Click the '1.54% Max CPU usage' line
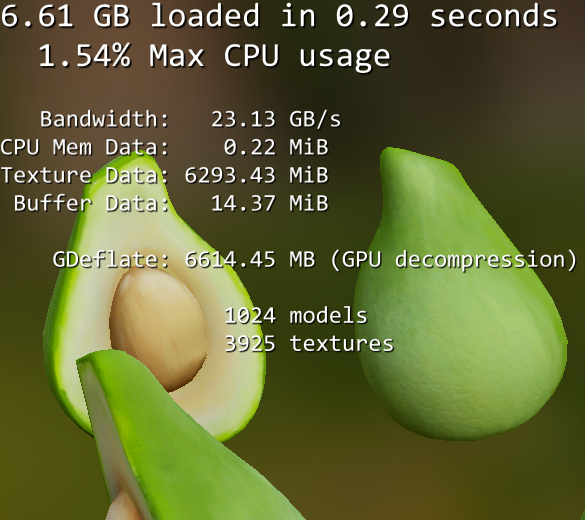This screenshot has width=585, height=520. click(215, 56)
